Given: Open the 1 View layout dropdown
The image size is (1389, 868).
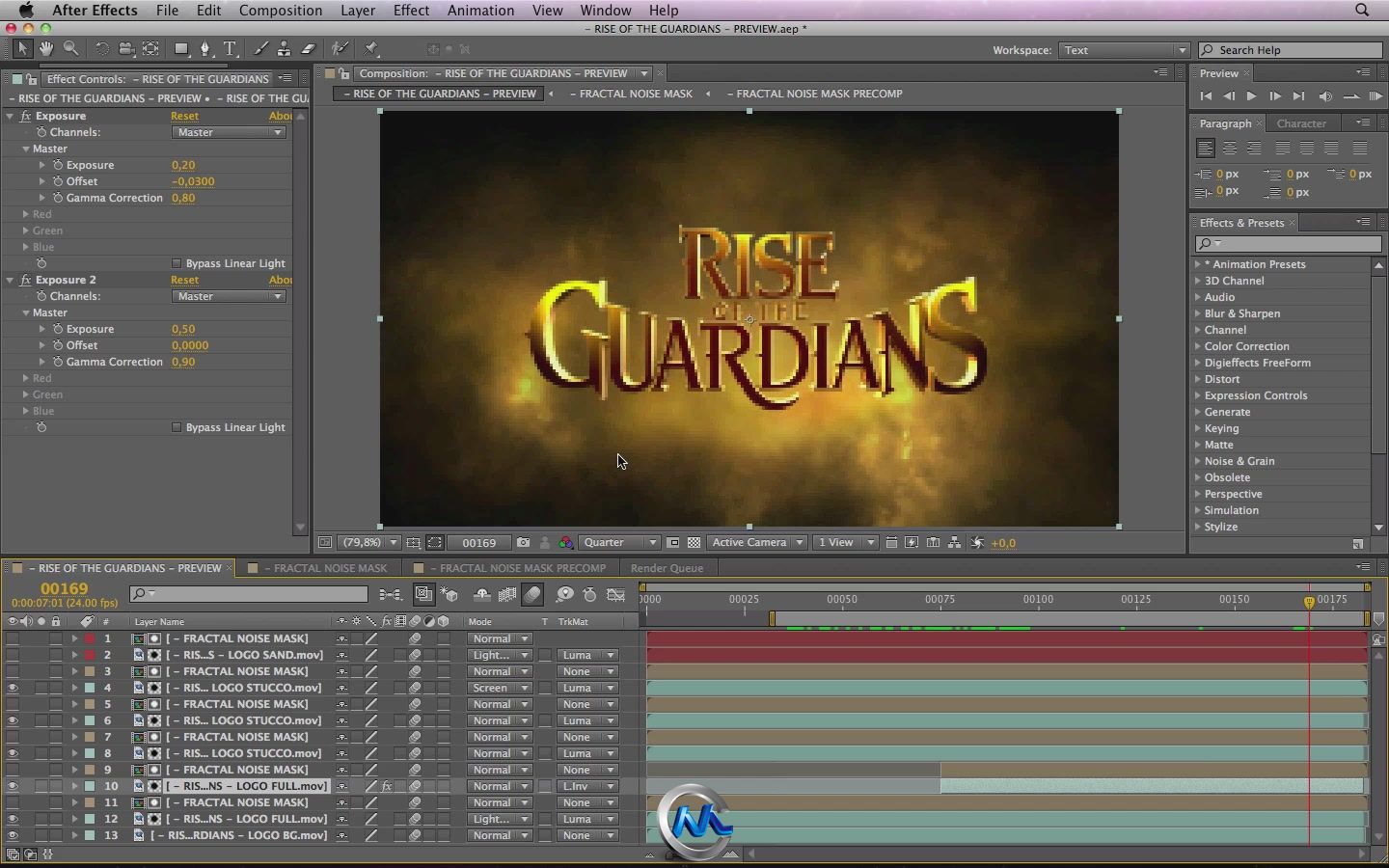Looking at the screenshot, I should click(846, 543).
